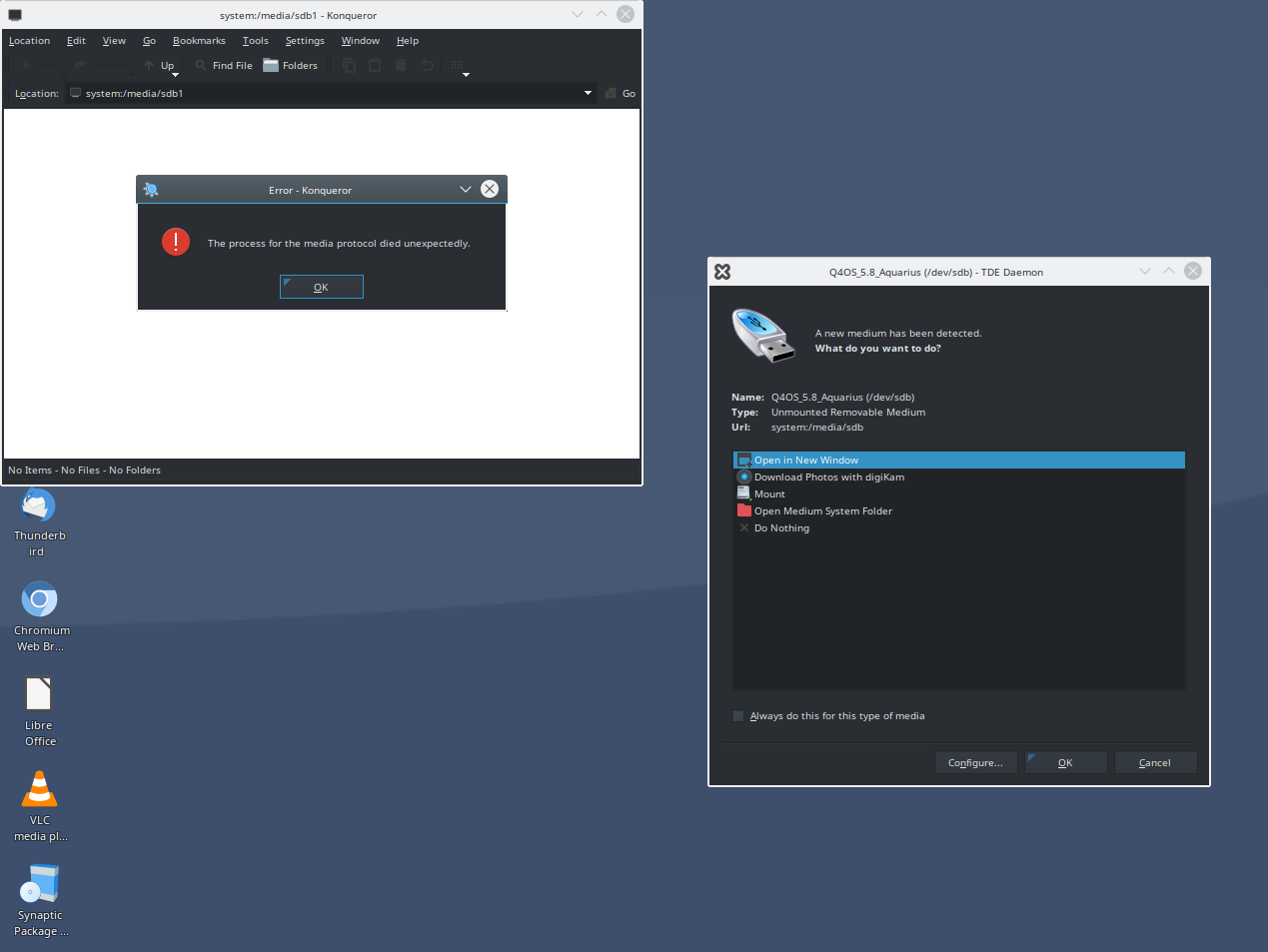
Task: Dismiss the error dialog with OK
Action: pyautogui.click(x=321, y=288)
